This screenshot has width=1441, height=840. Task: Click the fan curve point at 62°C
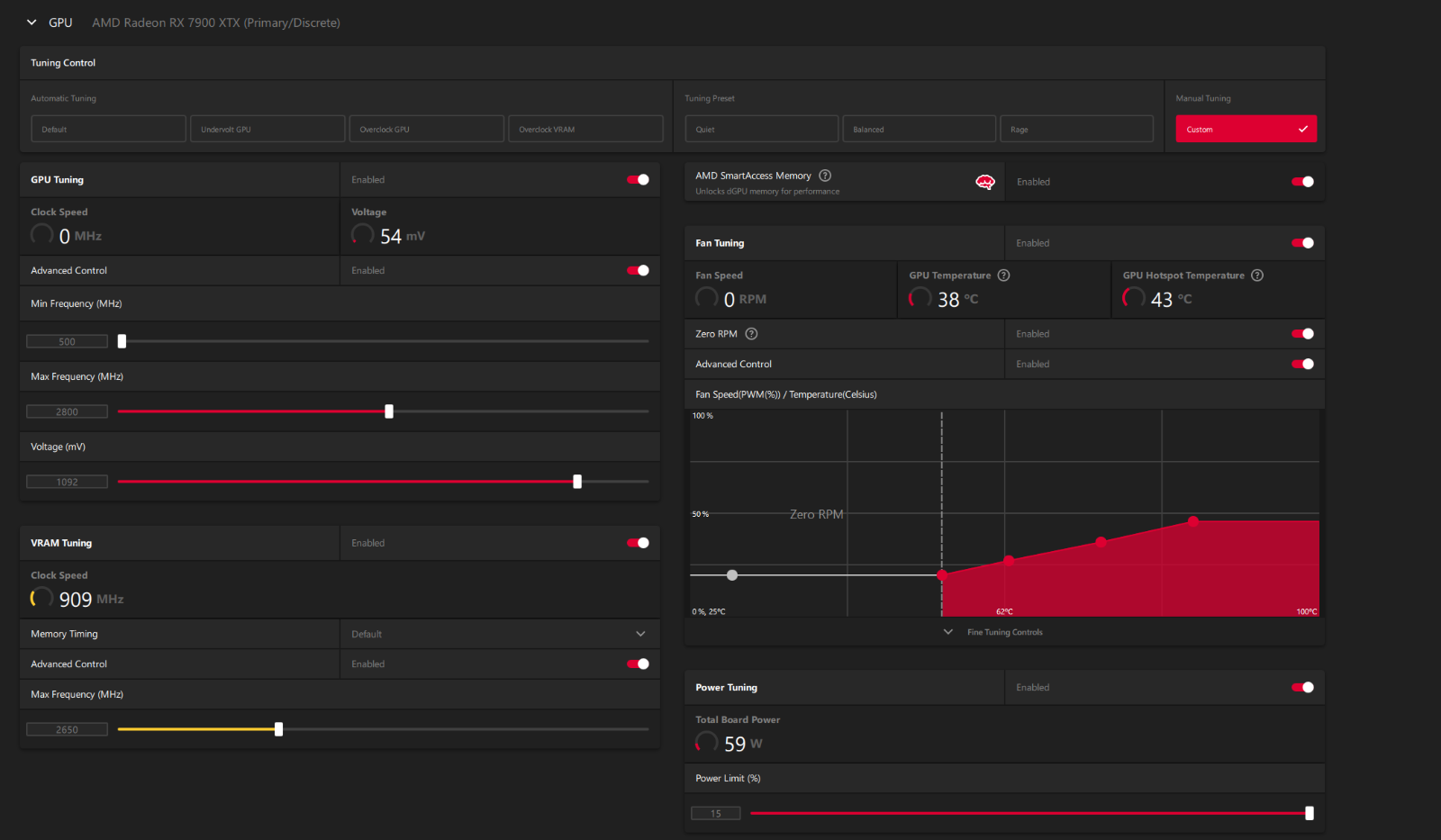point(1009,560)
